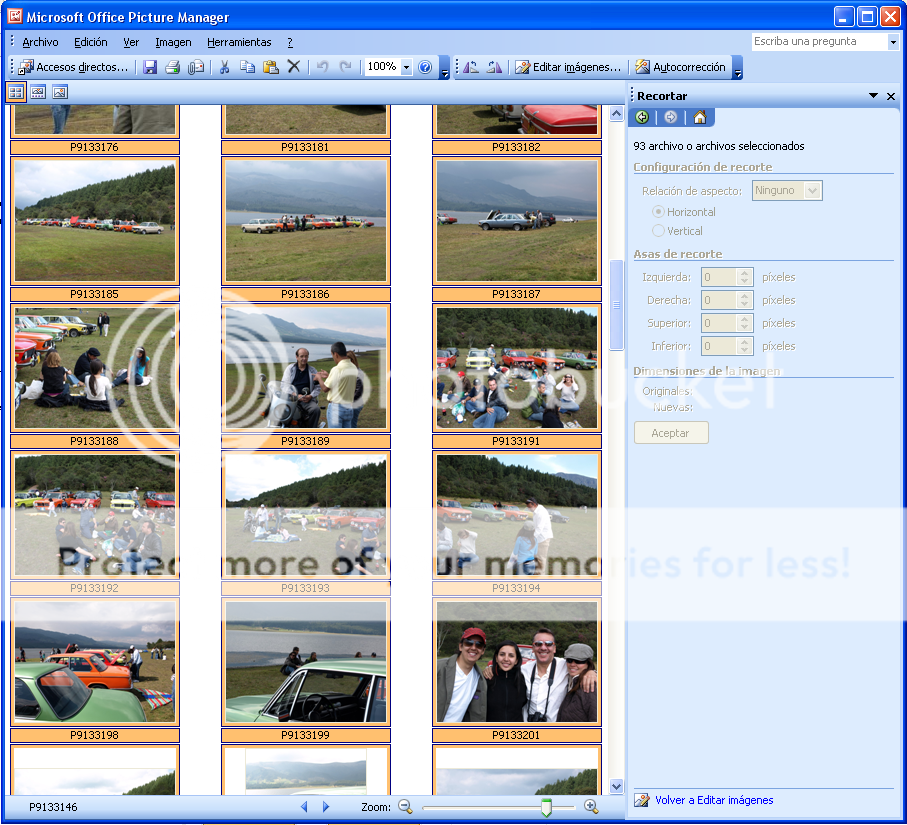This screenshot has height=825, width=907.
Task: Select thumbnail P9133185
Action: [x=95, y=221]
